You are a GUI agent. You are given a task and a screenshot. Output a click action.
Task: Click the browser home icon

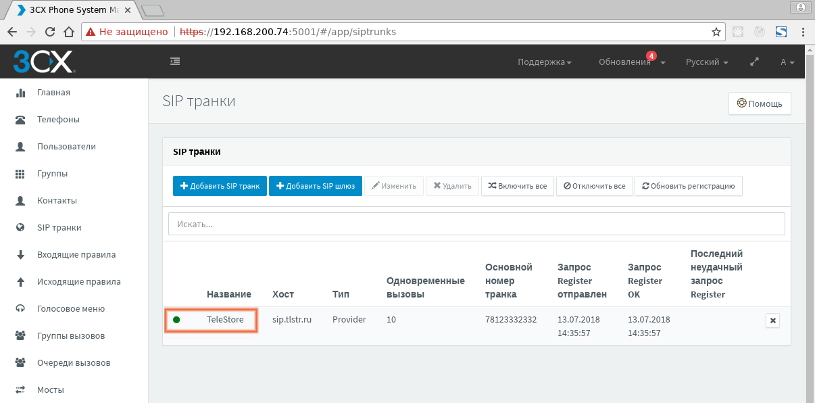(x=69, y=32)
